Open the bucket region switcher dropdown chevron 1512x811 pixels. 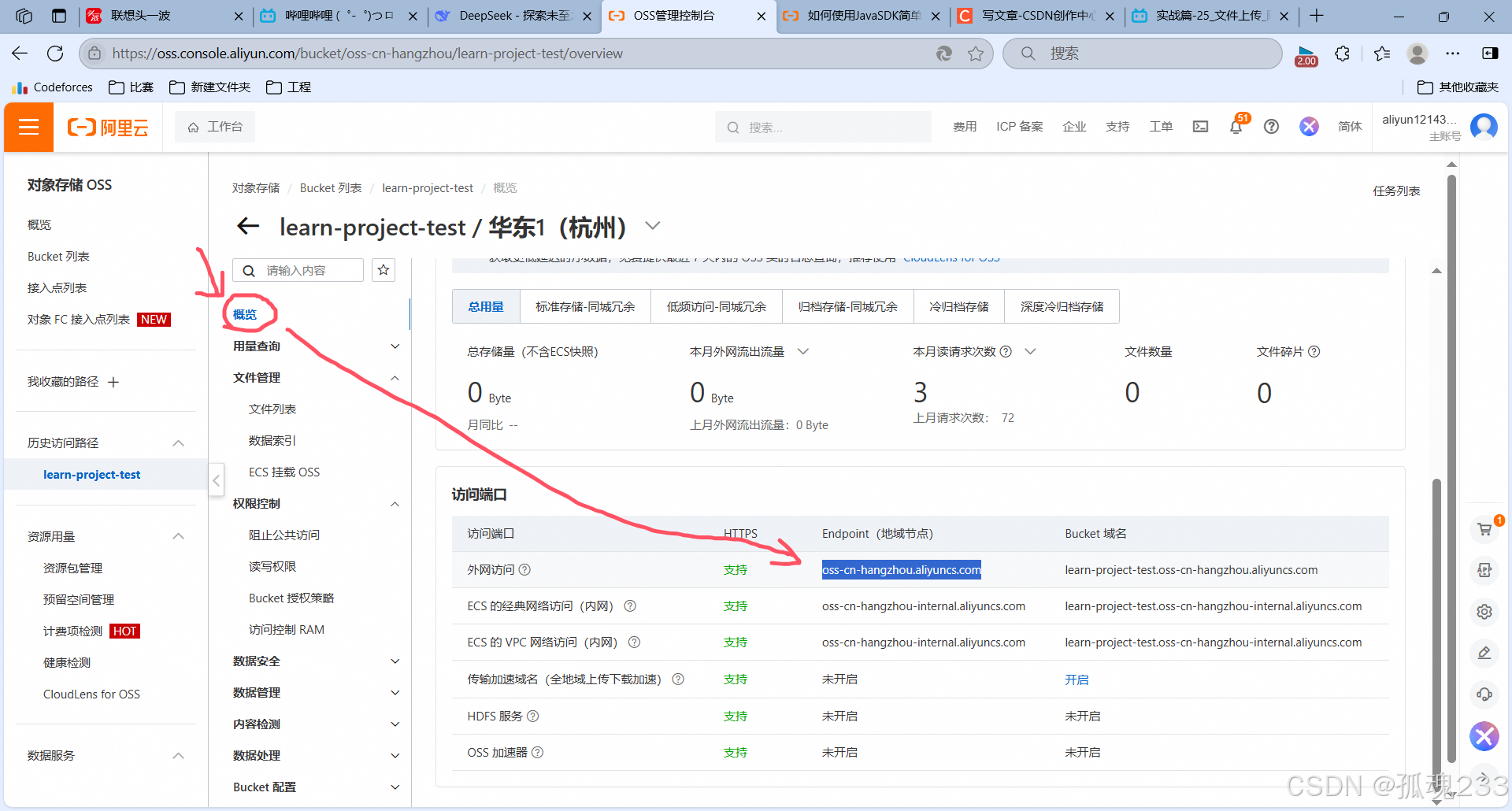(x=652, y=226)
